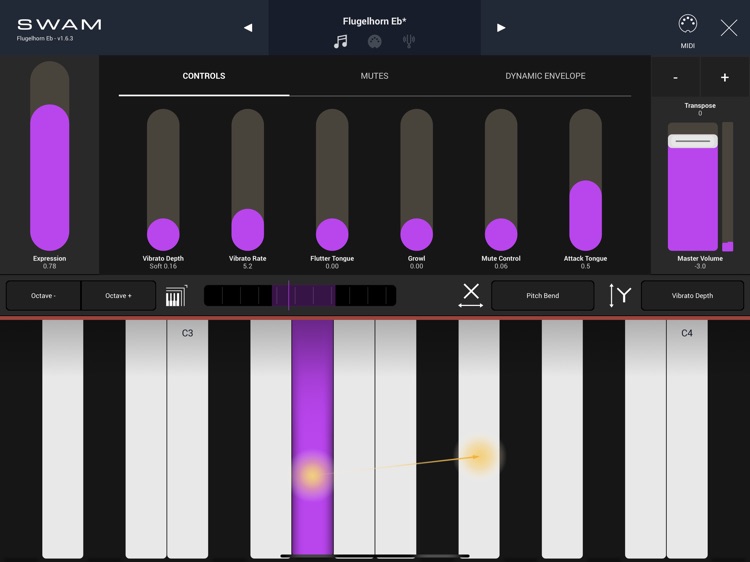Toggle the keyboard layout icon
750x562 pixels.
click(176, 296)
